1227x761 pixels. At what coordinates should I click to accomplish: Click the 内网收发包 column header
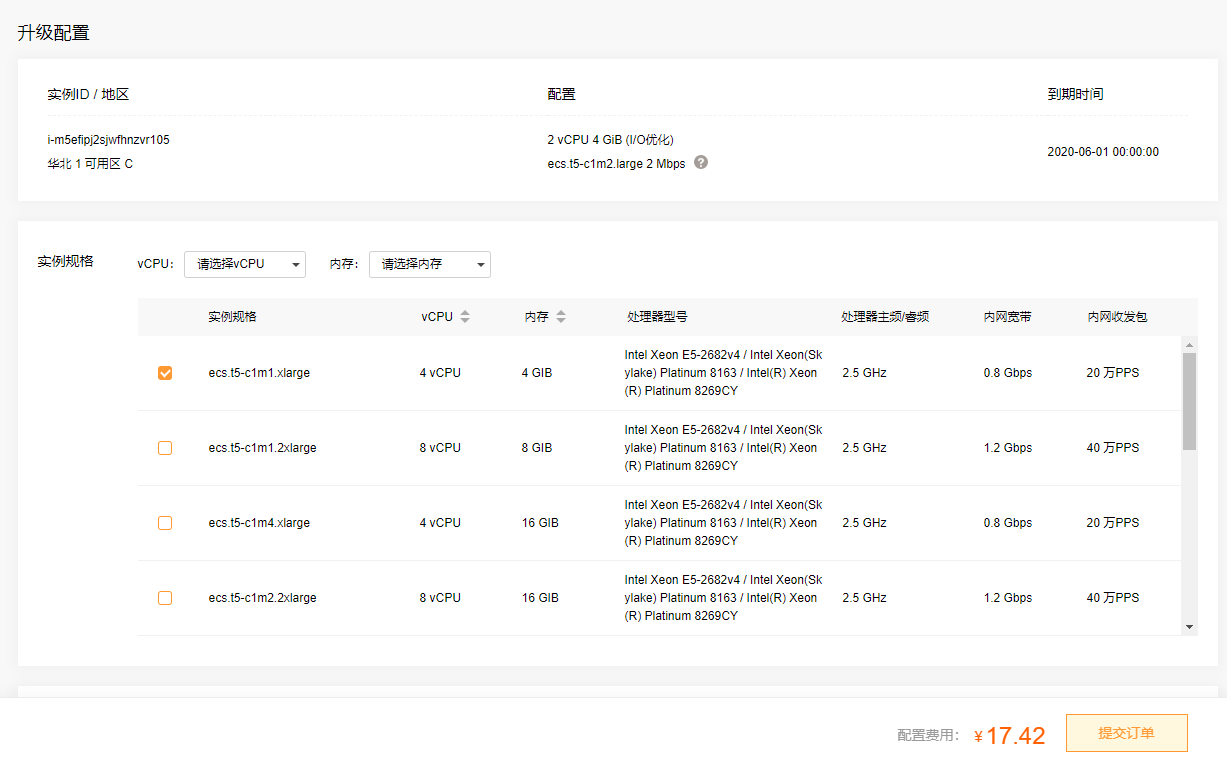coord(1117,317)
